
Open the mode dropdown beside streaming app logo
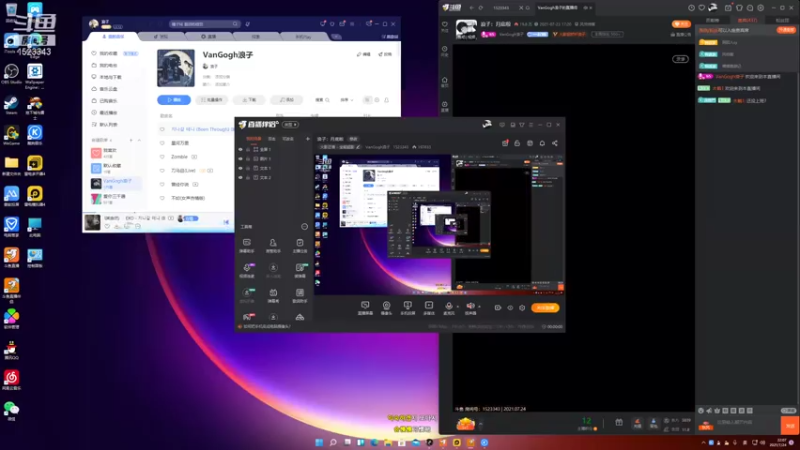click(290, 124)
